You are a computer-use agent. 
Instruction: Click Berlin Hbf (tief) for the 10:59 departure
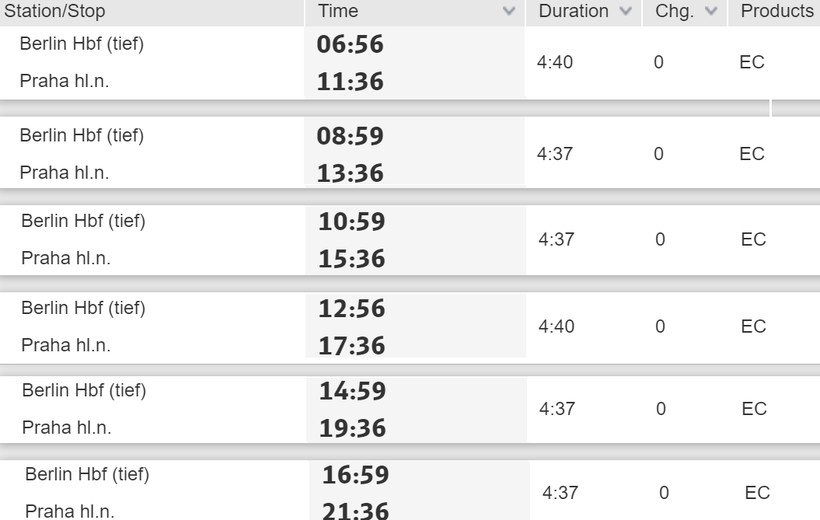83,221
